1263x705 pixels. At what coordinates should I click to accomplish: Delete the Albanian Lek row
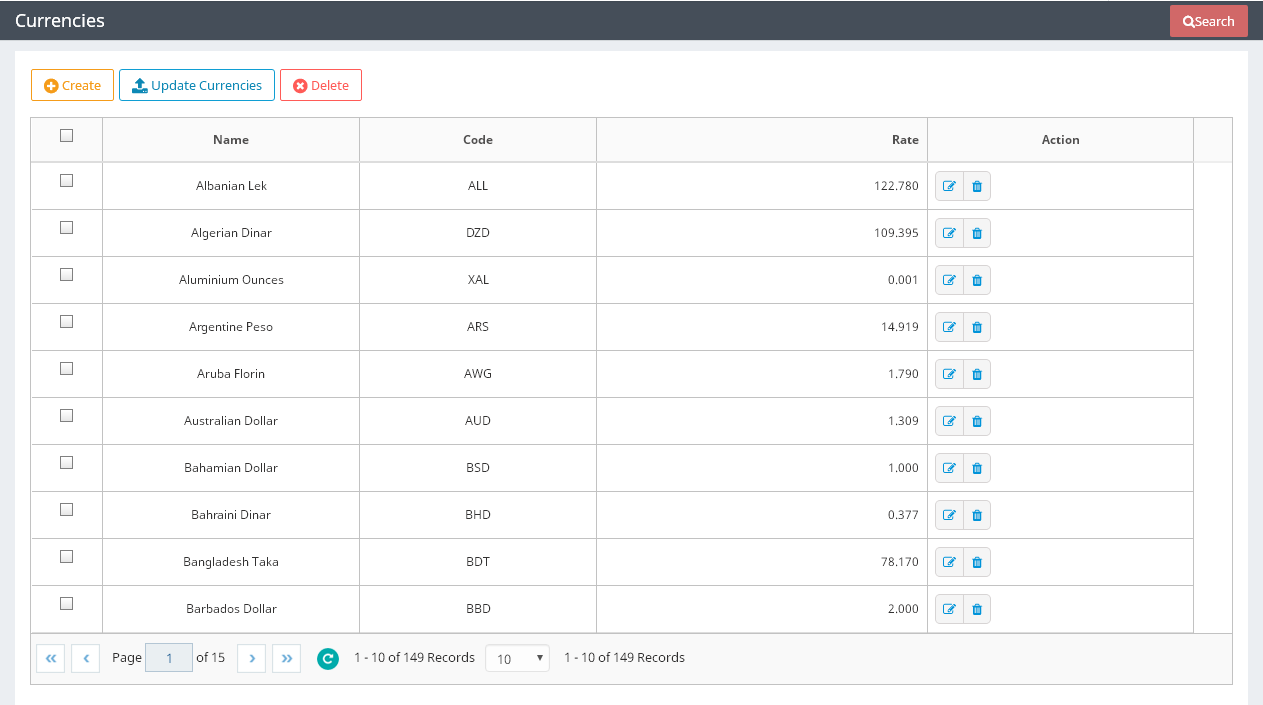coord(977,186)
